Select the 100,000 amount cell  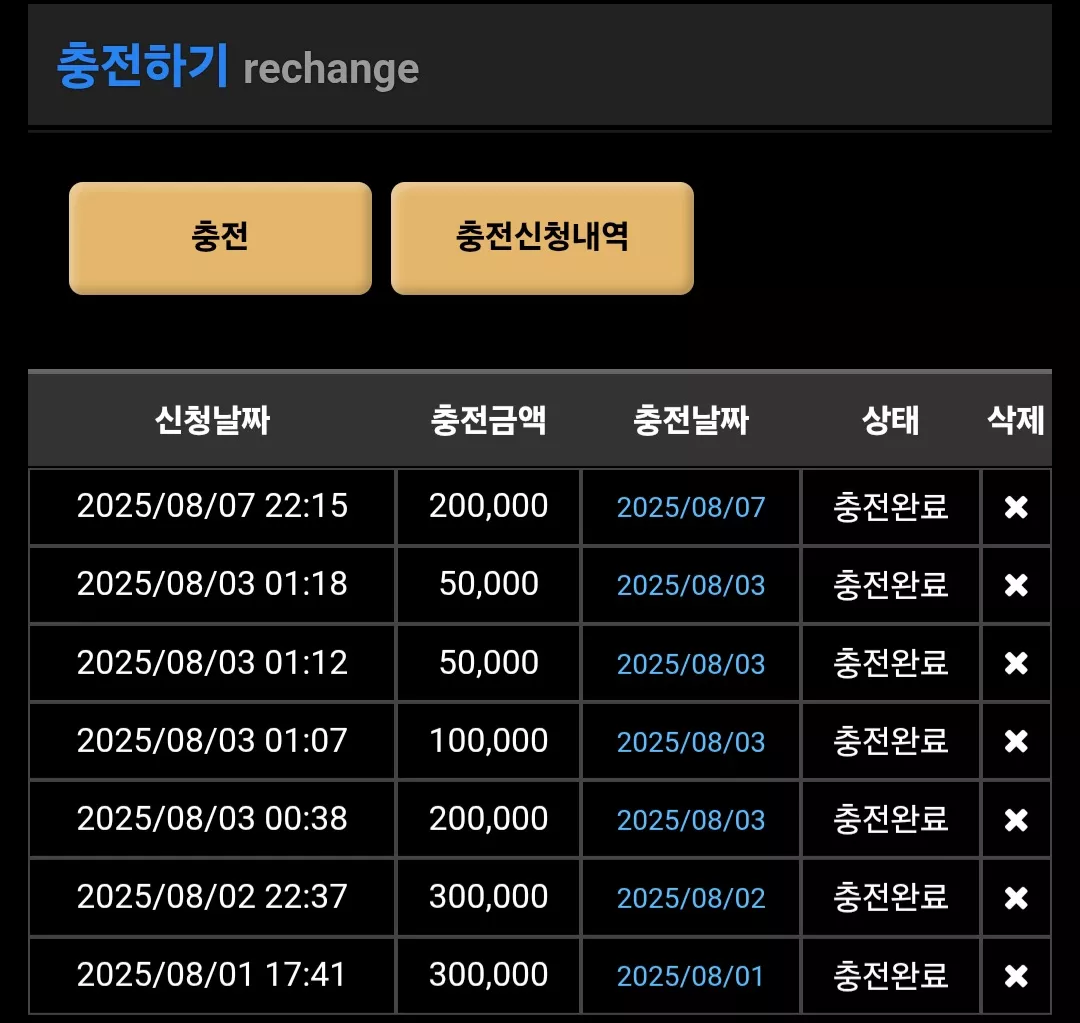488,741
